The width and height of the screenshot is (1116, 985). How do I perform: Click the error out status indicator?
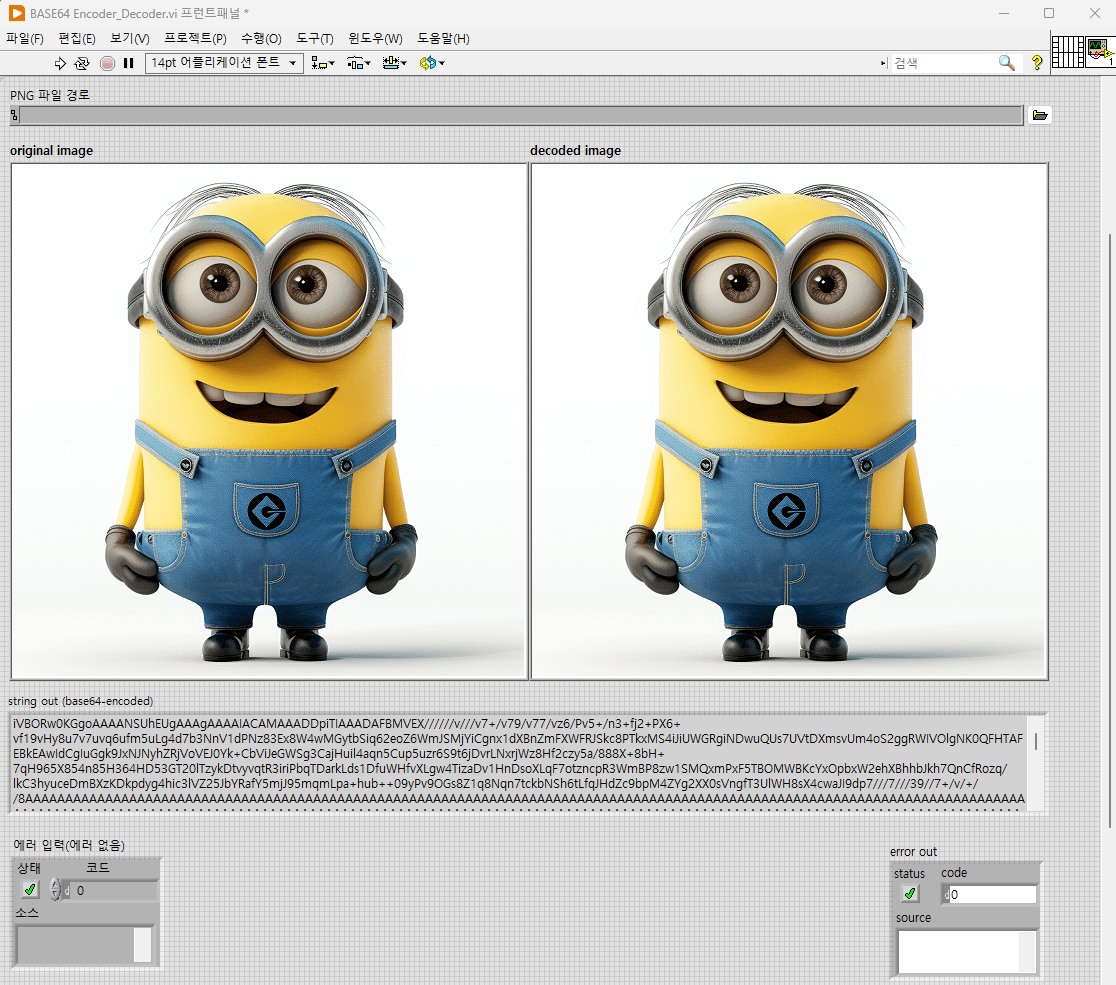pos(910,894)
